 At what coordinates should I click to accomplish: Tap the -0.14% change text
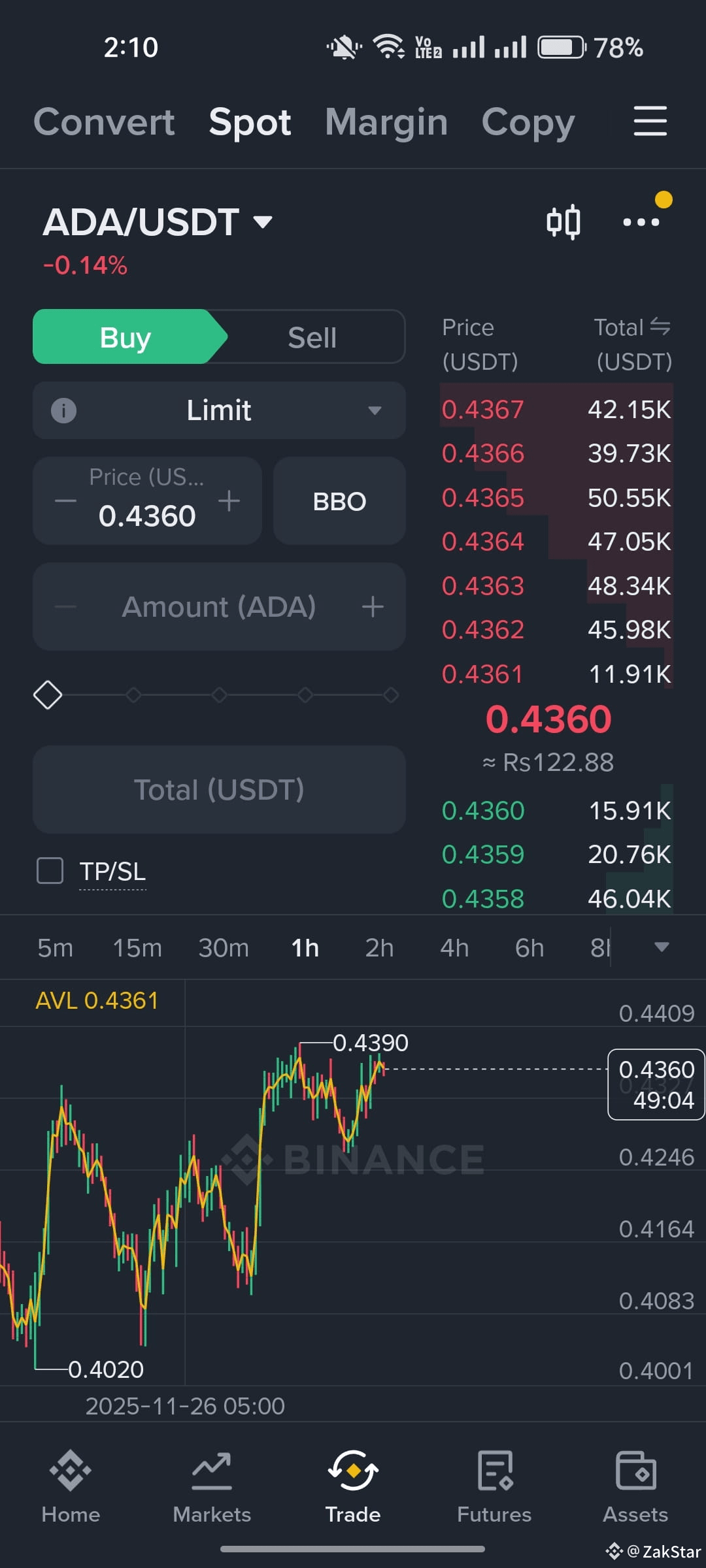[x=85, y=266]
